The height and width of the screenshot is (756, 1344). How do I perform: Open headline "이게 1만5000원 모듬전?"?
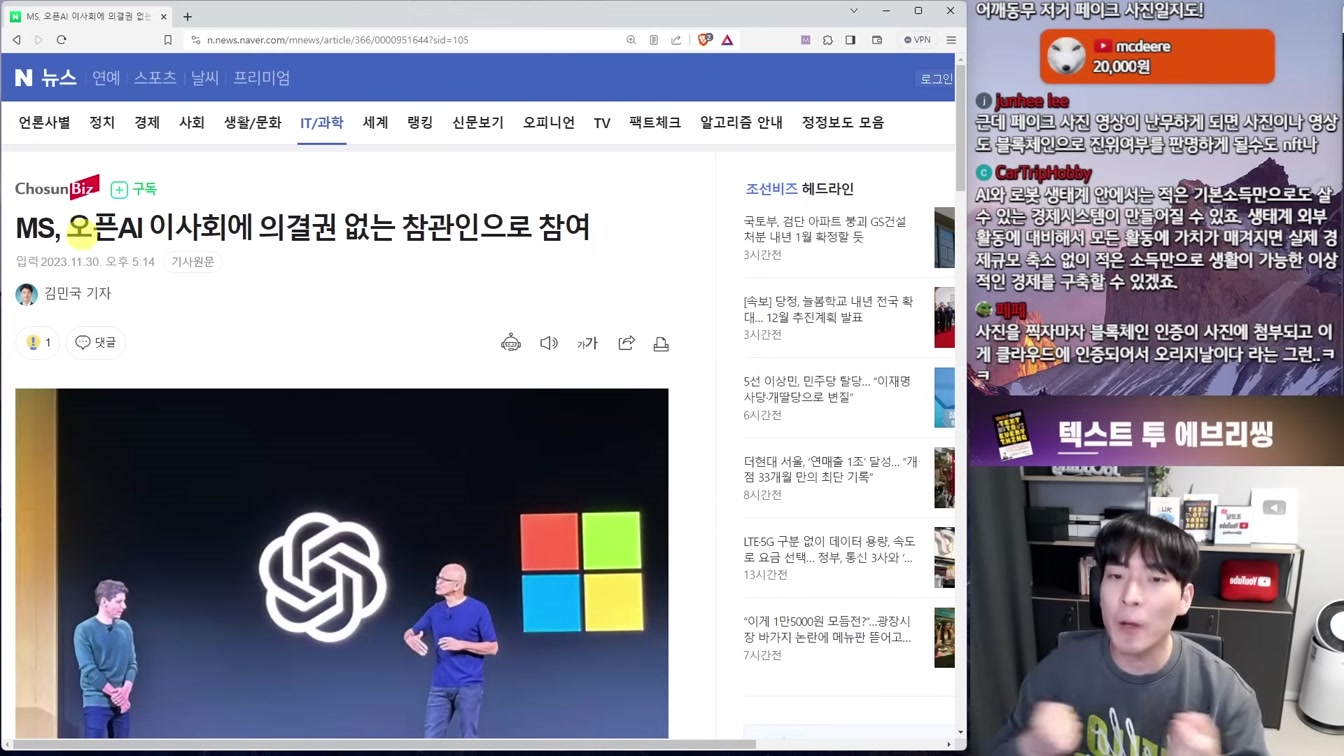pyautogui.click(x=828, y=629)
